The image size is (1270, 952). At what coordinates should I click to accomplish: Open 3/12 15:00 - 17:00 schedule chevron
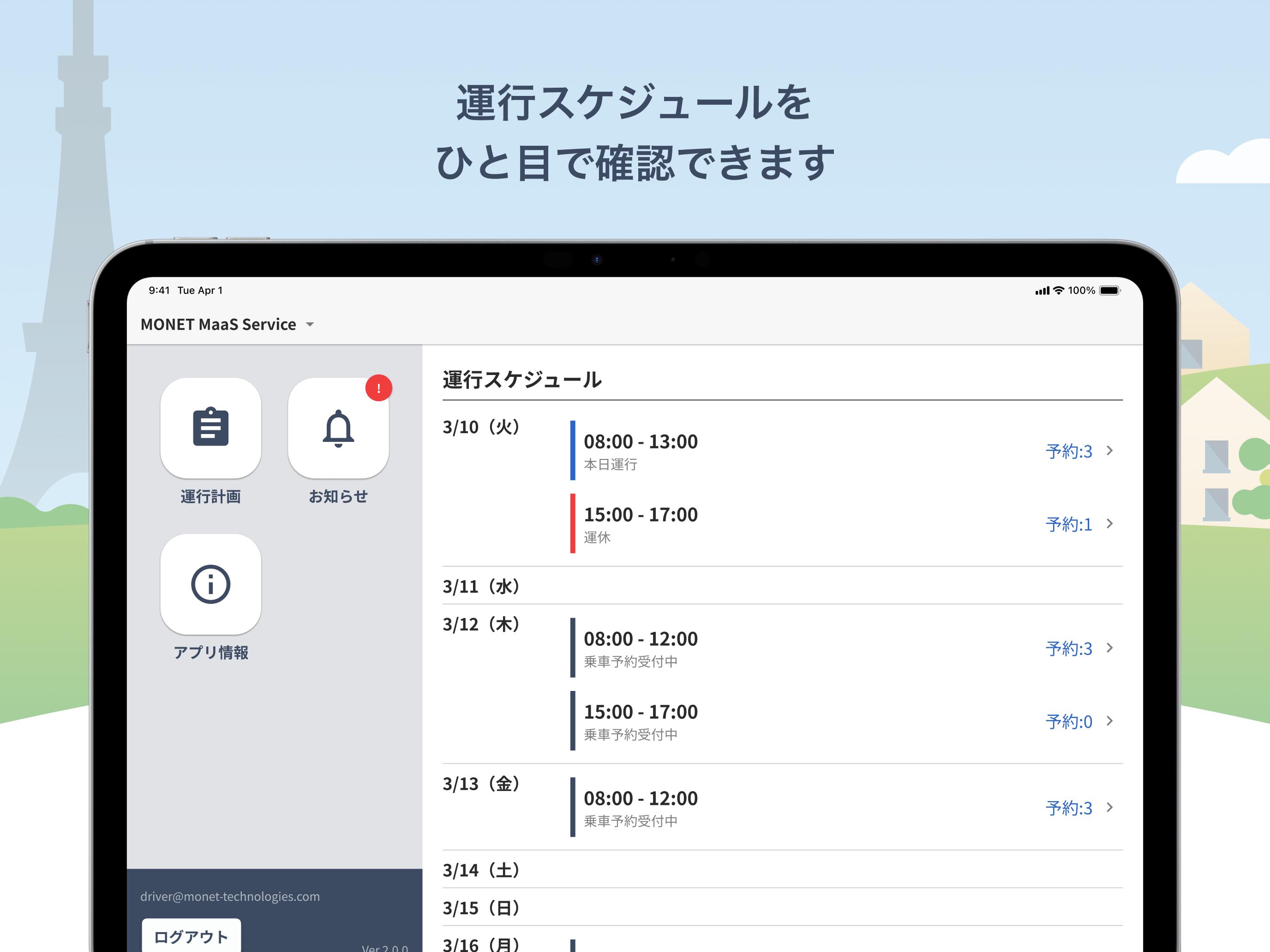point(1110,721)
